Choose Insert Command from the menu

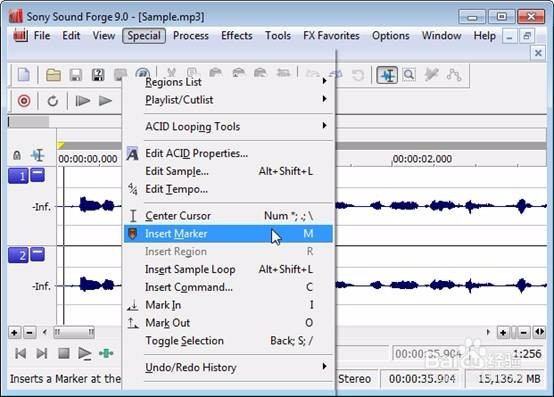(x=228, y=287)
